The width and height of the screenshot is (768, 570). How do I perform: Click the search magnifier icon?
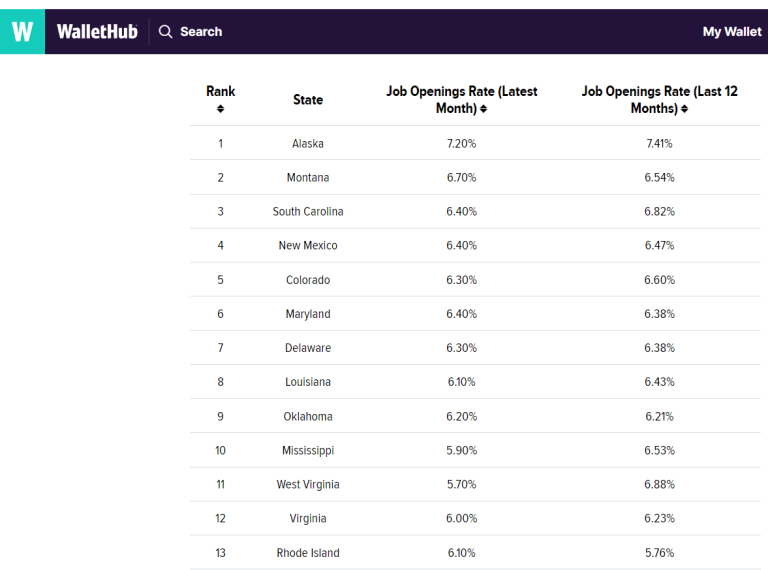[x=166, y=32]
